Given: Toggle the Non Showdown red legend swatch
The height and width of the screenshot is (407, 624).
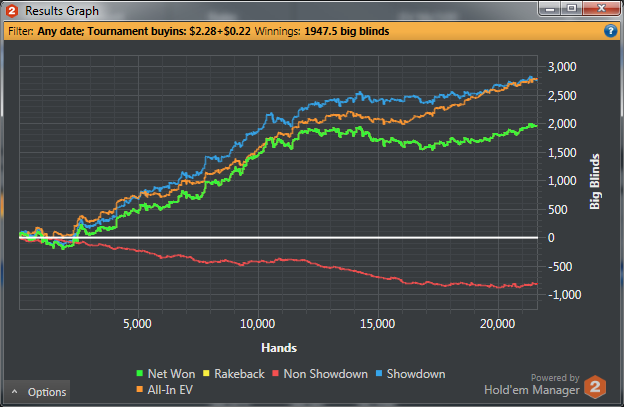Looking at the screenshot, I should coord(275,374).
